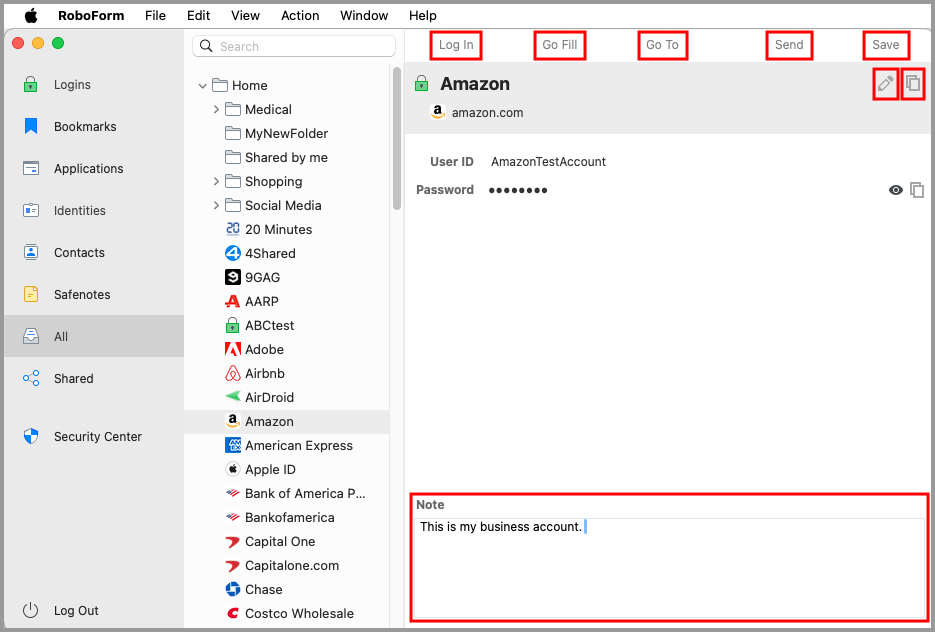935x632 pixels.
Task: Click into the Search field
Action: (294, 46)
